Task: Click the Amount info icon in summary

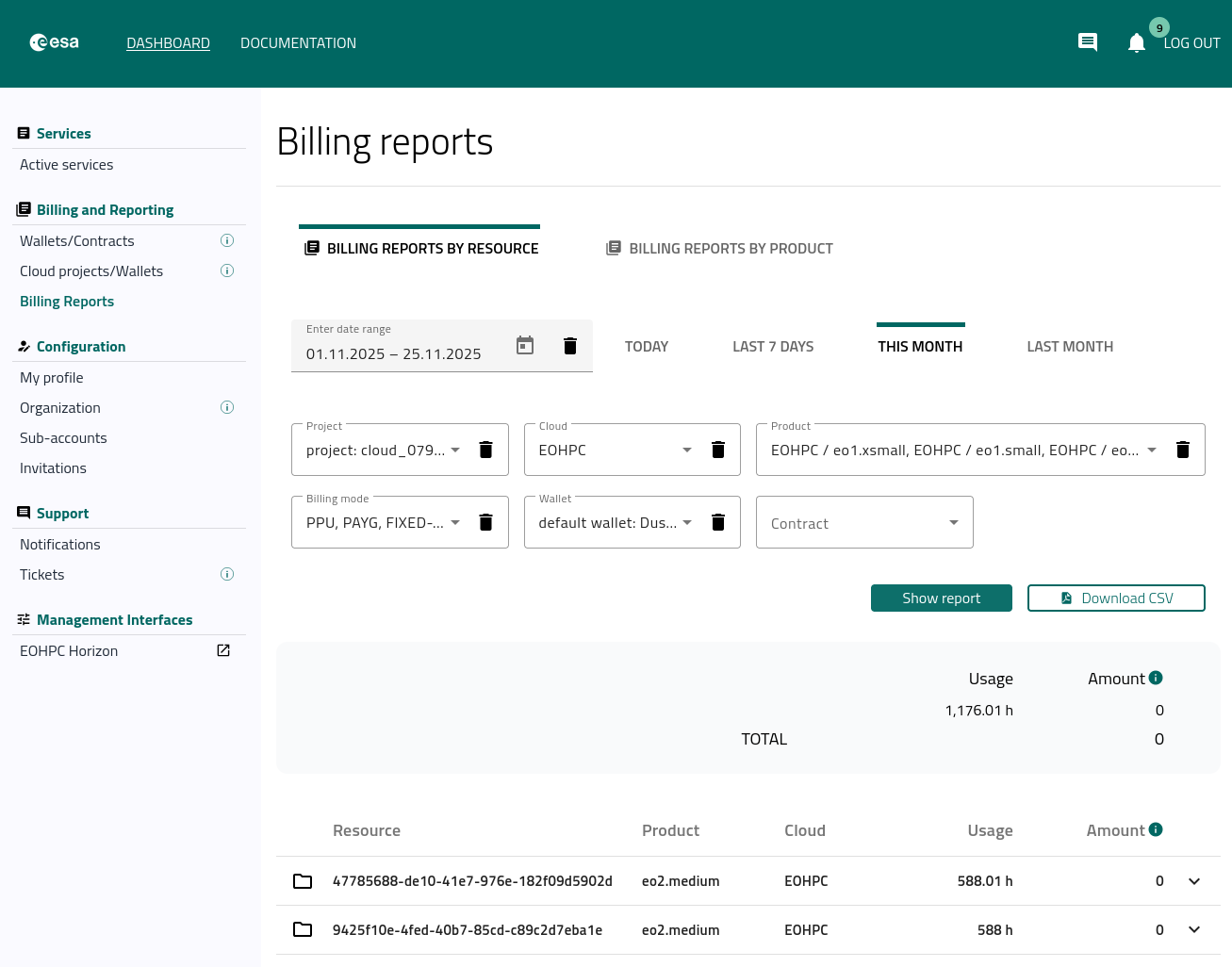Action: coord(1156,678)
